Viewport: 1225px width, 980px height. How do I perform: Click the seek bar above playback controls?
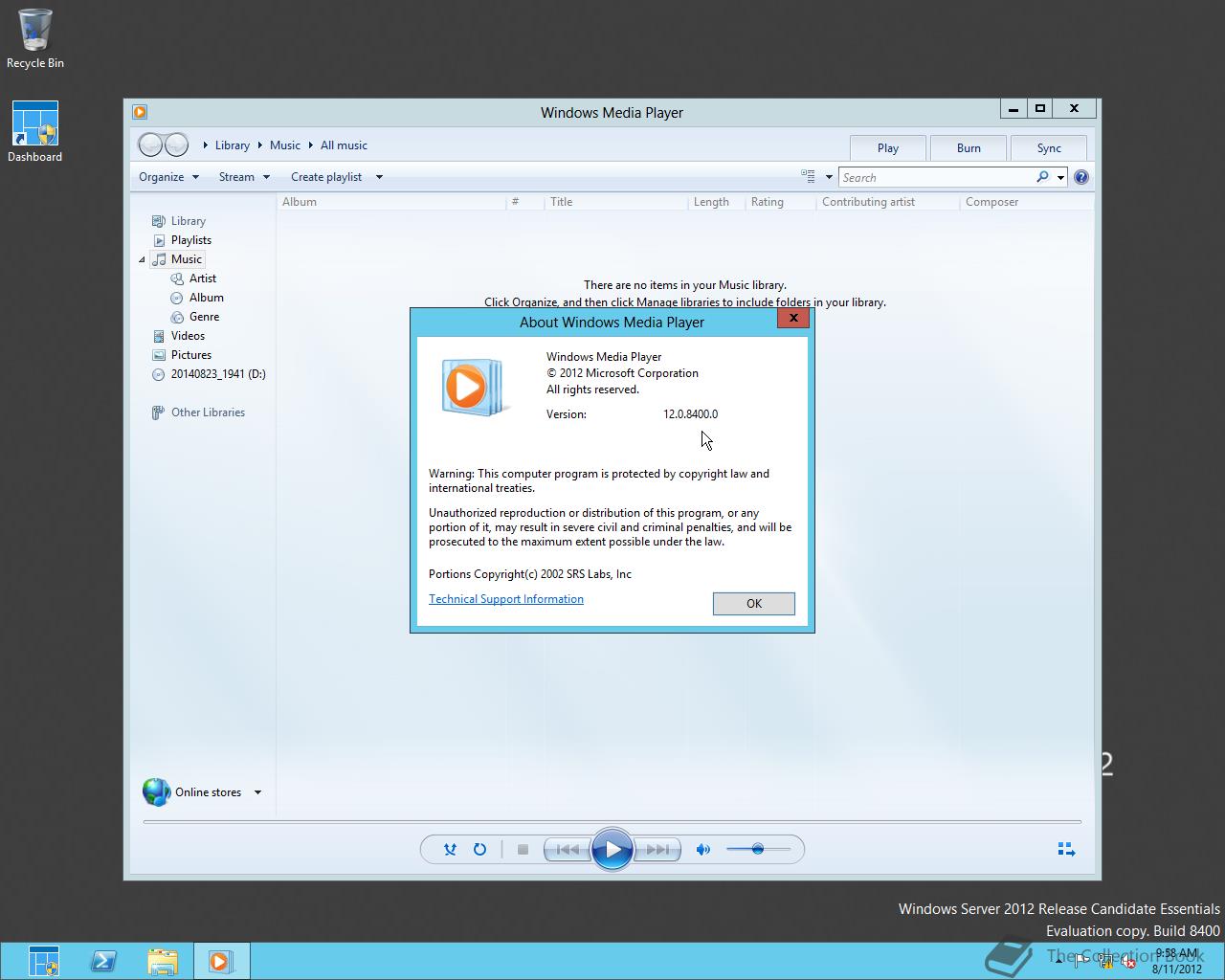tap(612, 821)
